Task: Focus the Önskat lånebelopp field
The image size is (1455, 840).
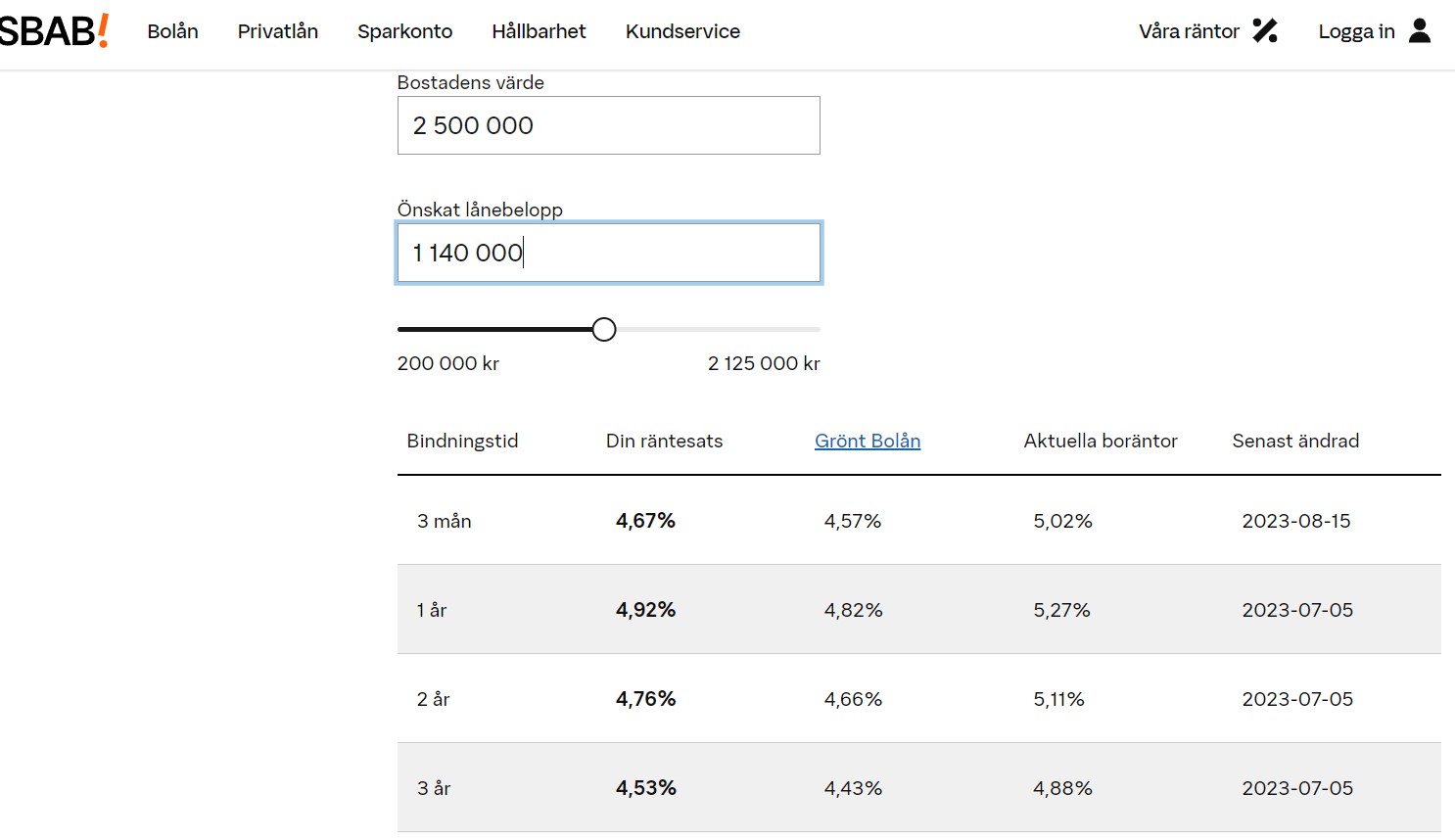Action: (x=608, y=253)
